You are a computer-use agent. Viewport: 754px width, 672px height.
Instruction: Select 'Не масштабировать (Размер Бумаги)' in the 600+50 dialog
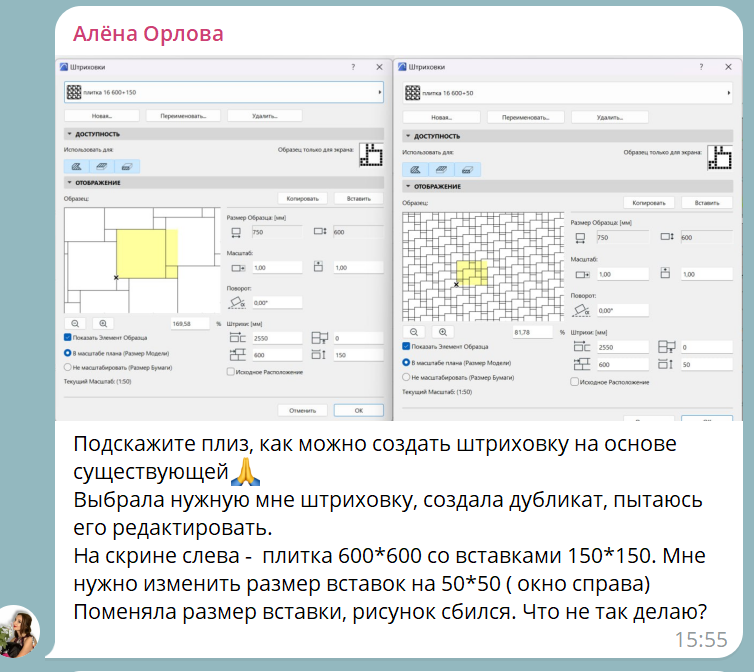click(406, 378)
